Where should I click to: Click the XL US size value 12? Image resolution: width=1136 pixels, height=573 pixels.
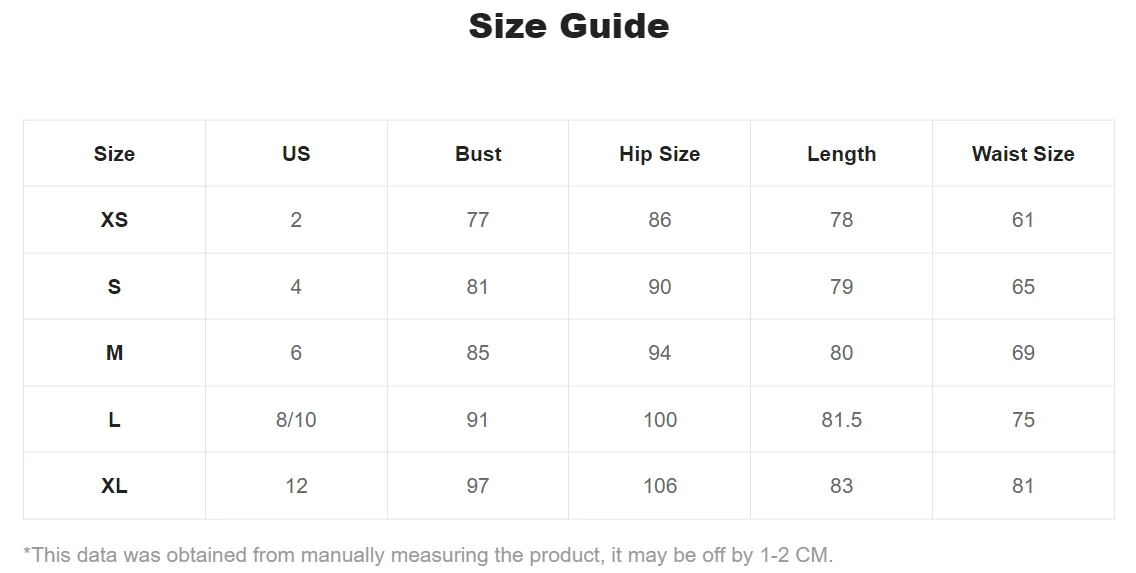click(296, 486)
